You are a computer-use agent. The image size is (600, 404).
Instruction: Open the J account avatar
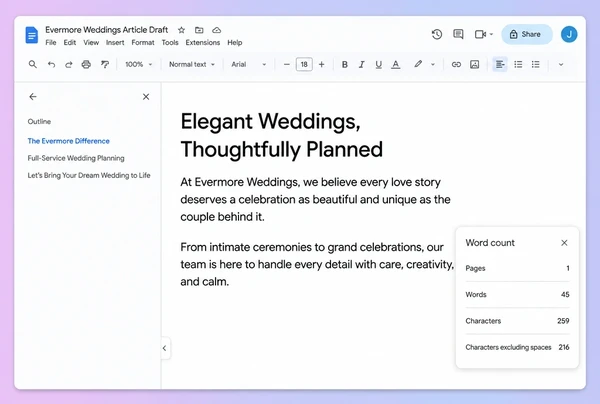point(569,34)
